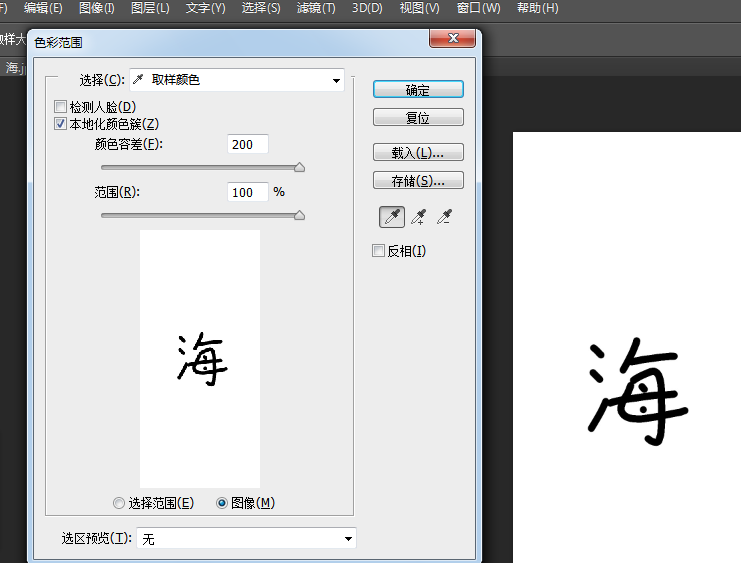Image resolution: width=741 pixels, height=563 pixels.
Task: Open the 选择 menu
Action: pyautogui.click(x=261, y=8)
